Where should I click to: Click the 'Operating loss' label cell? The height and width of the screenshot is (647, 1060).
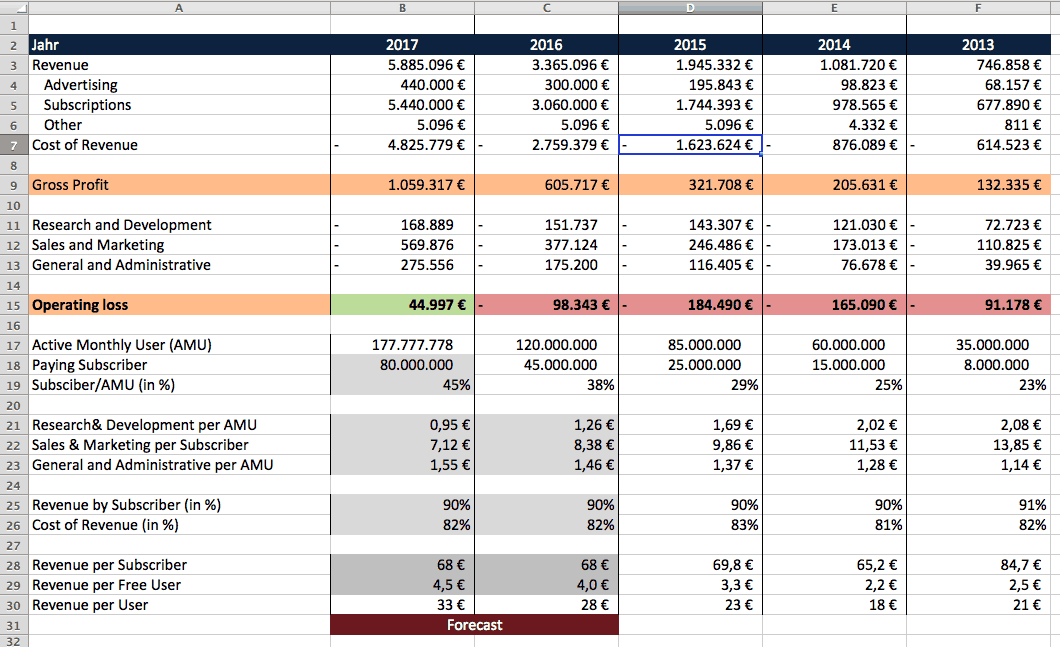coord(179,305)
